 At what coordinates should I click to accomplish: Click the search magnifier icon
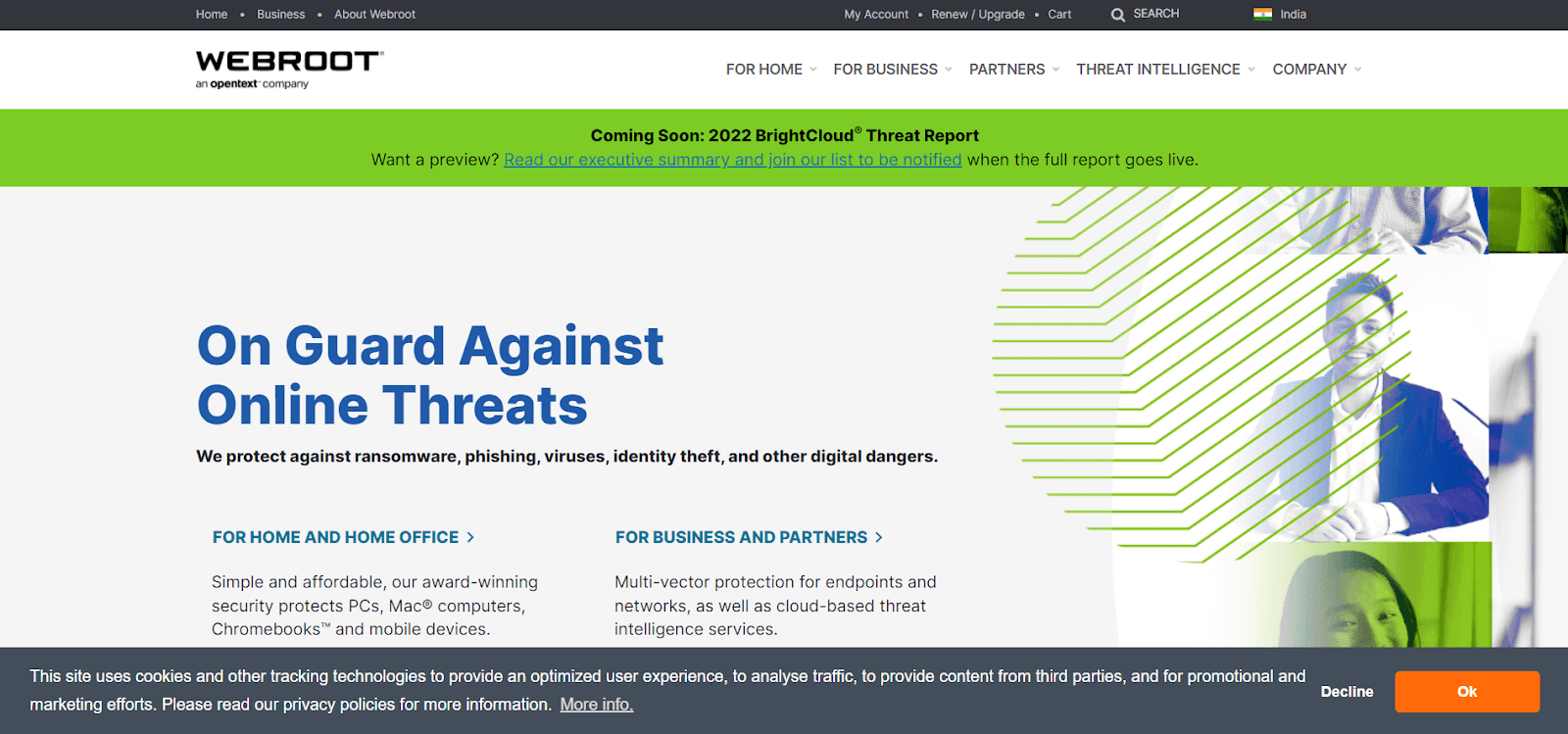pyautogui.click(x=1118, y=15)
